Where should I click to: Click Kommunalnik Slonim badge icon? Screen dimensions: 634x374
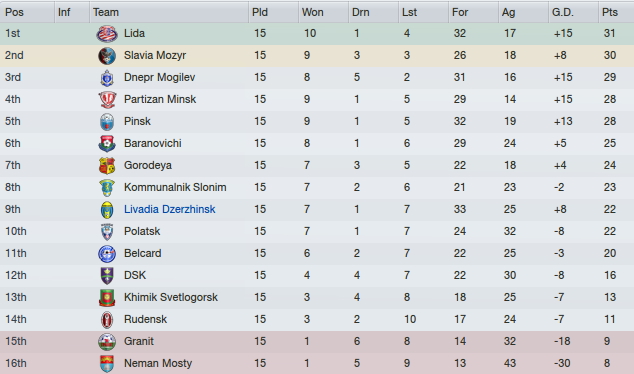point(107,188)
